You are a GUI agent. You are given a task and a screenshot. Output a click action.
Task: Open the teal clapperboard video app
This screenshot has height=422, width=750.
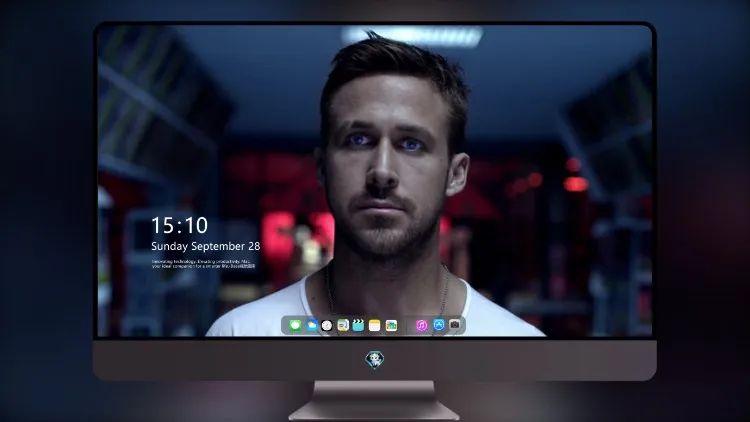358,325
